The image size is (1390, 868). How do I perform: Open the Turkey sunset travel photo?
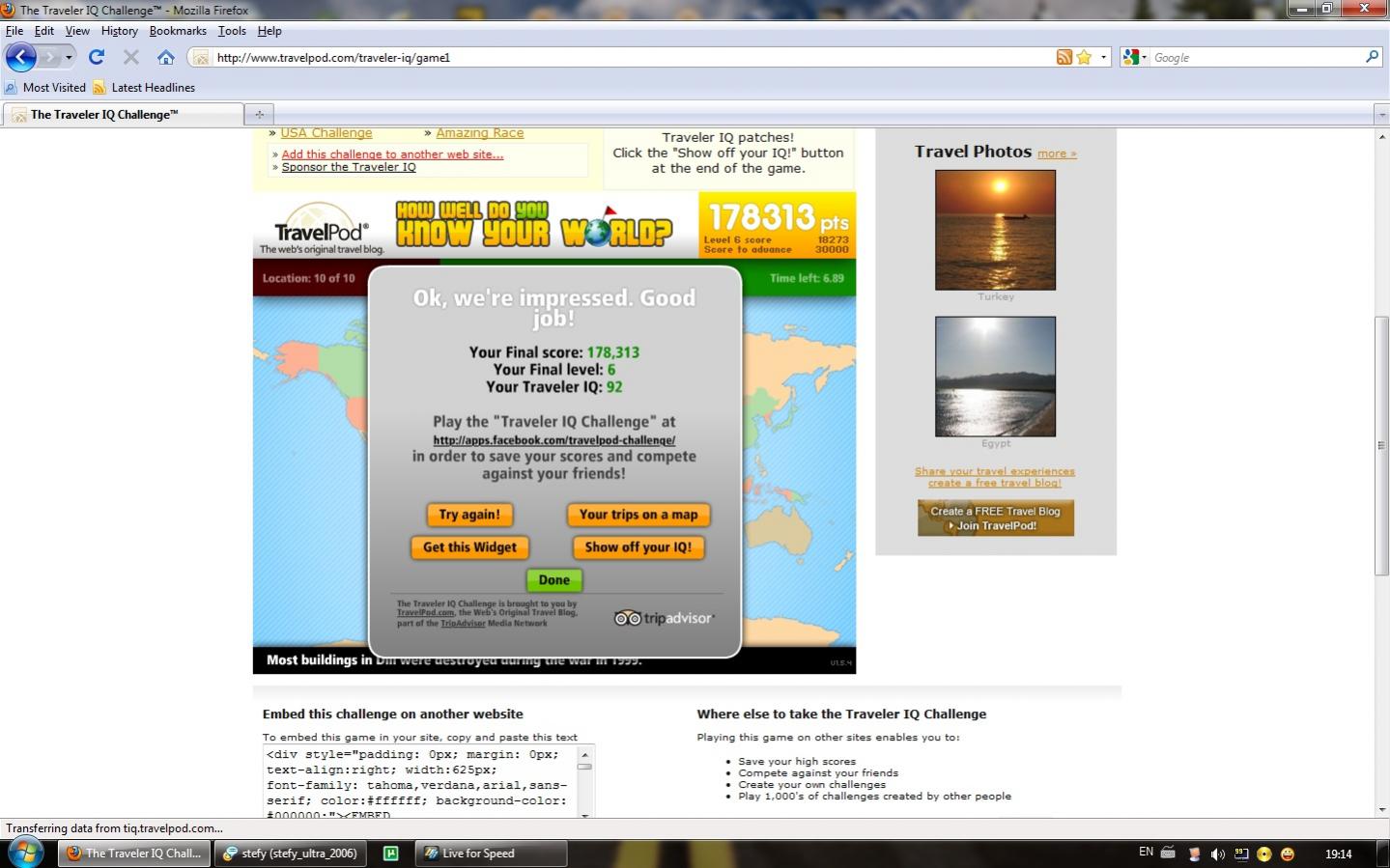click(995, 230)
